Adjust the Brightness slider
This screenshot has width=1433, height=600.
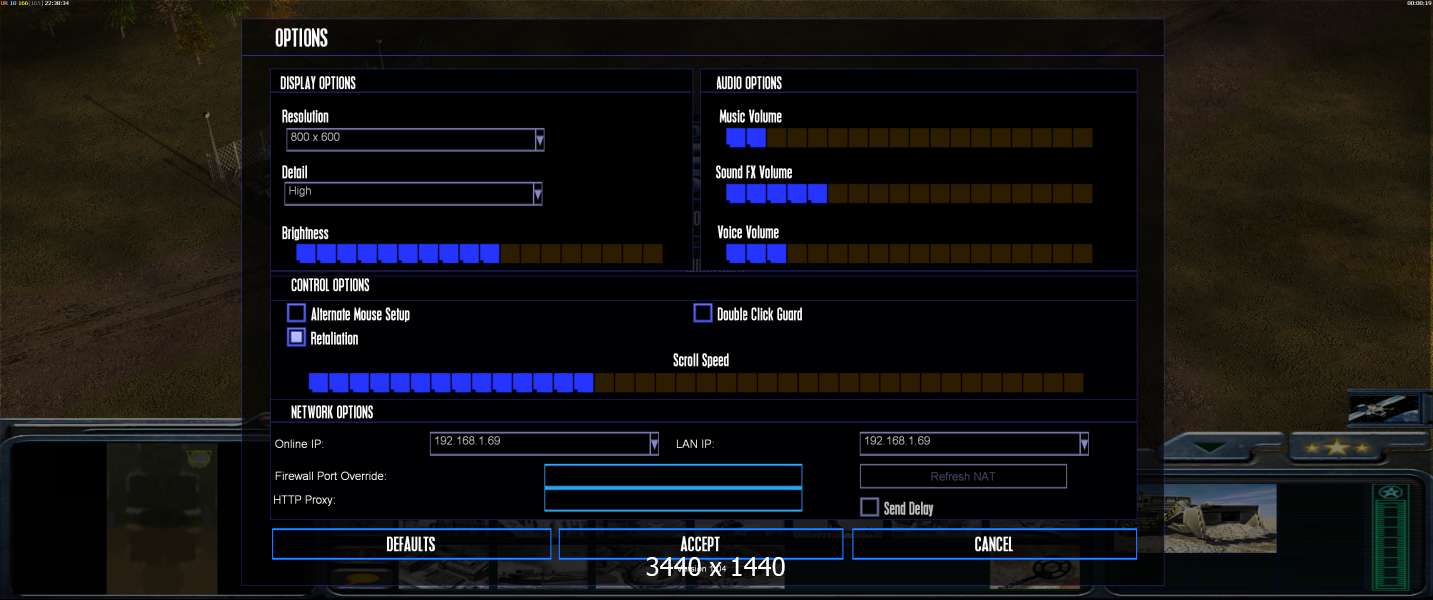click(479, 253)
